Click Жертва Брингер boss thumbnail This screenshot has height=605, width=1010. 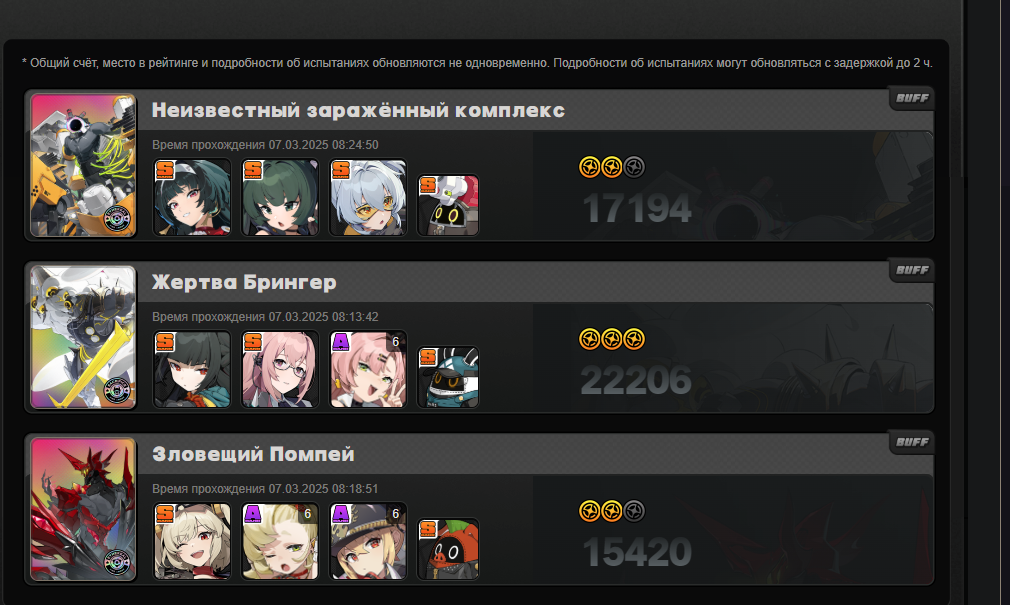click(84, 337)
